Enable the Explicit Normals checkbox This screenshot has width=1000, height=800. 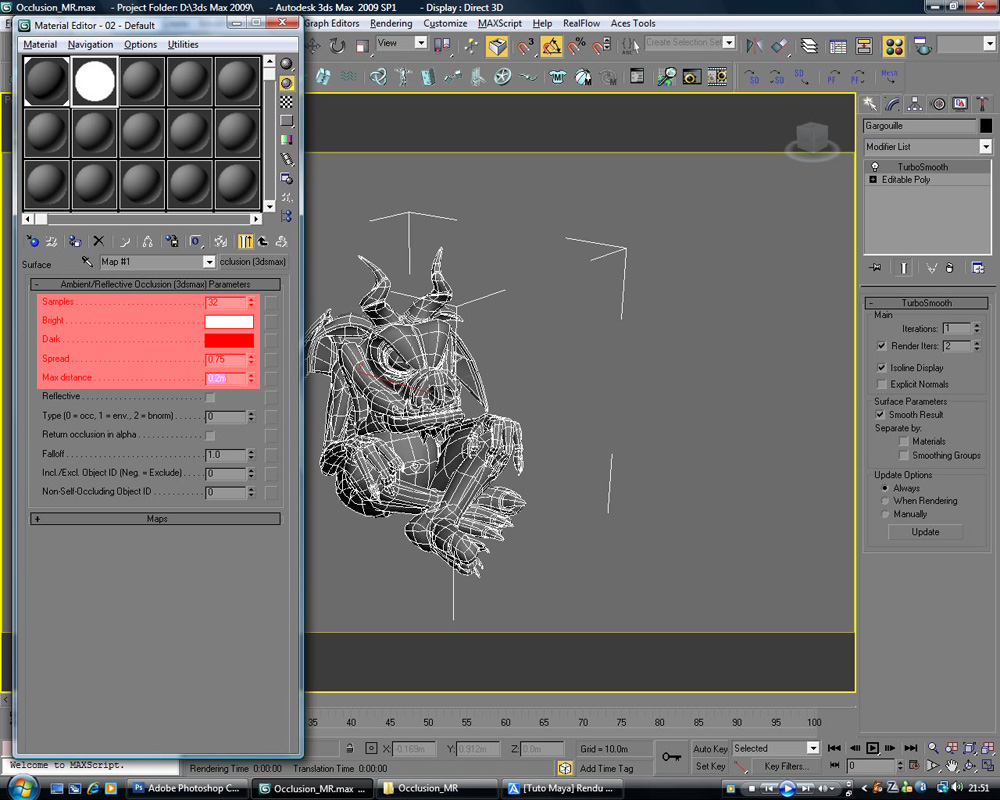pos(882,384)
